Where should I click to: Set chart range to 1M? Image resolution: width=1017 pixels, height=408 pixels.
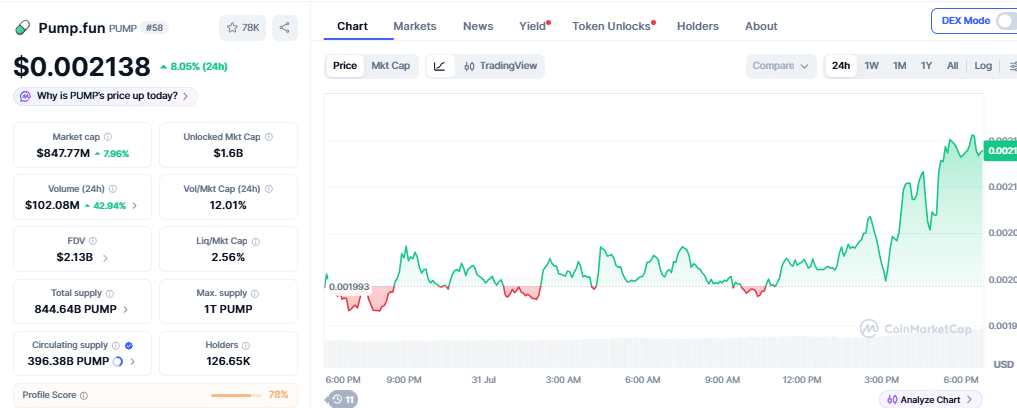click(900, 66)
